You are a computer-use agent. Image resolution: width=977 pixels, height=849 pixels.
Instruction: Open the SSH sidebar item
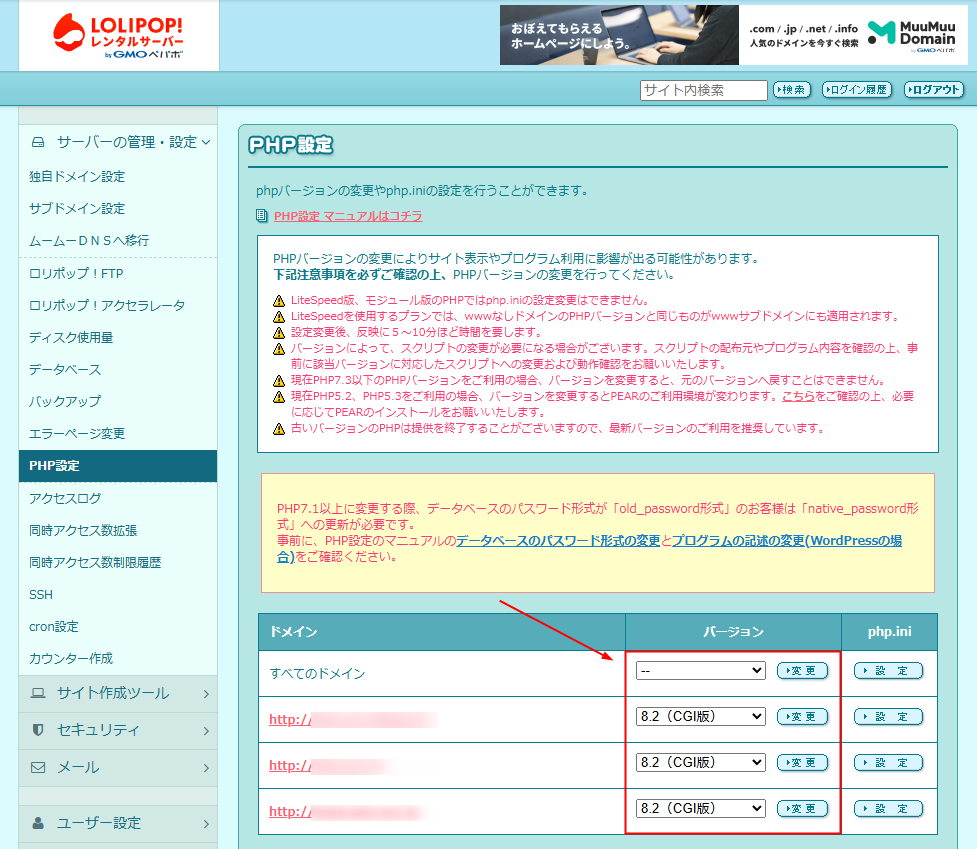pyautogui.click(x=41, y=594)
